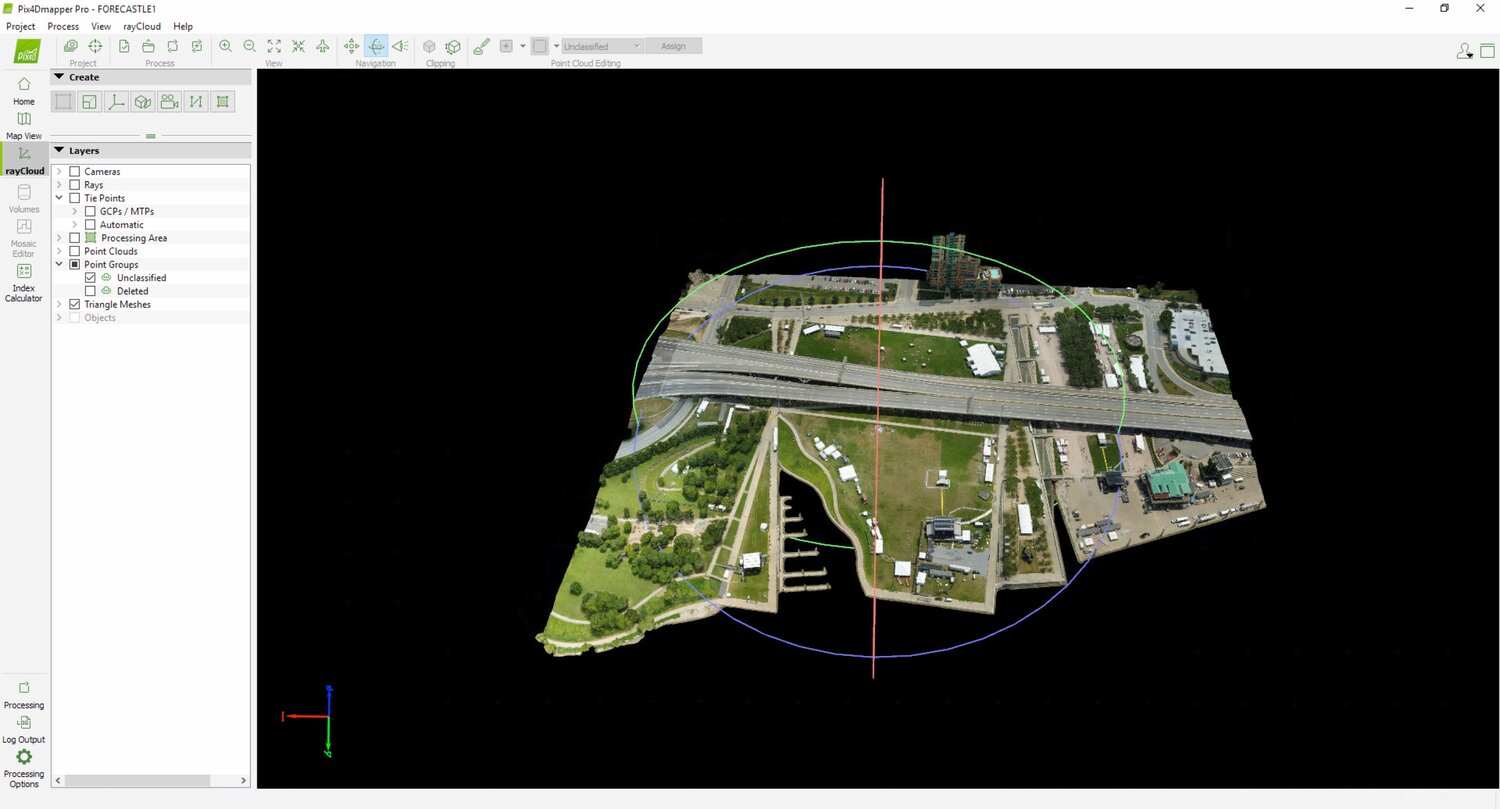1500x809 pixels.
Task: Open the Process menu
Action: [x=63, y=26]
